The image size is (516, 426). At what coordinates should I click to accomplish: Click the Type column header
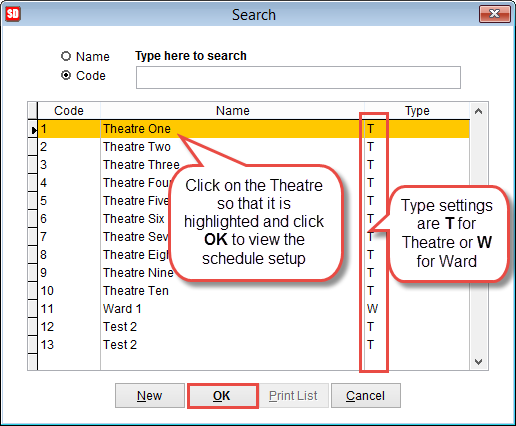[417, 111]
